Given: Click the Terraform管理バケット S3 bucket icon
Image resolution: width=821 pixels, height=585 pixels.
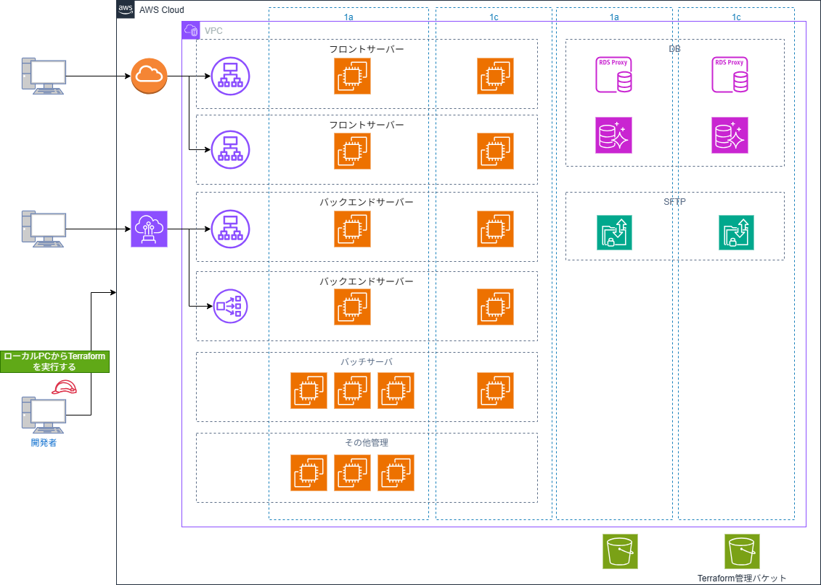Looking at the screenshot, I should [x=742, y=551].
